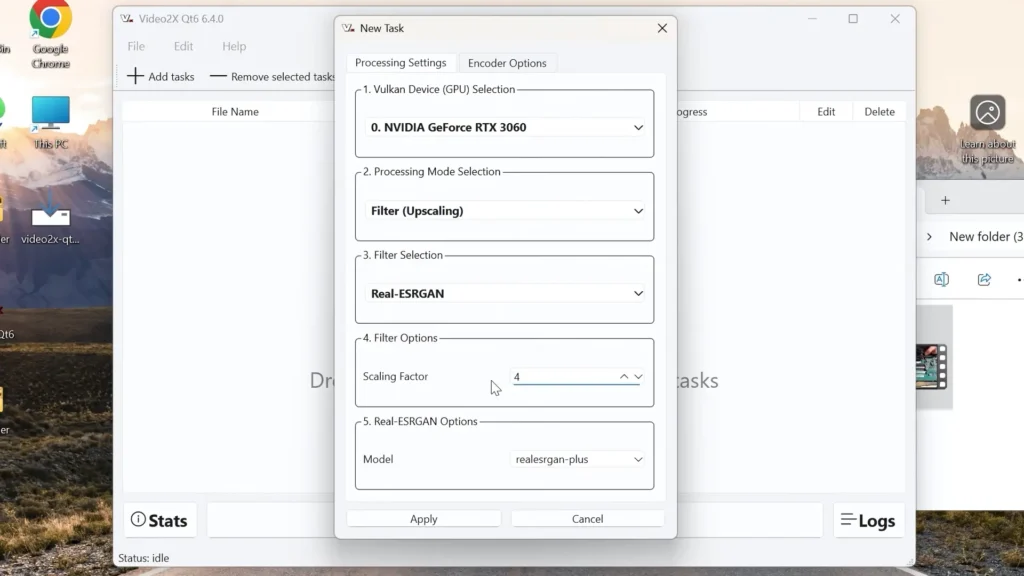The width and height of the screenshot is (1024, 576).
Task: Click the Status: idle text in status bar
Action: [x=144, y=558]
